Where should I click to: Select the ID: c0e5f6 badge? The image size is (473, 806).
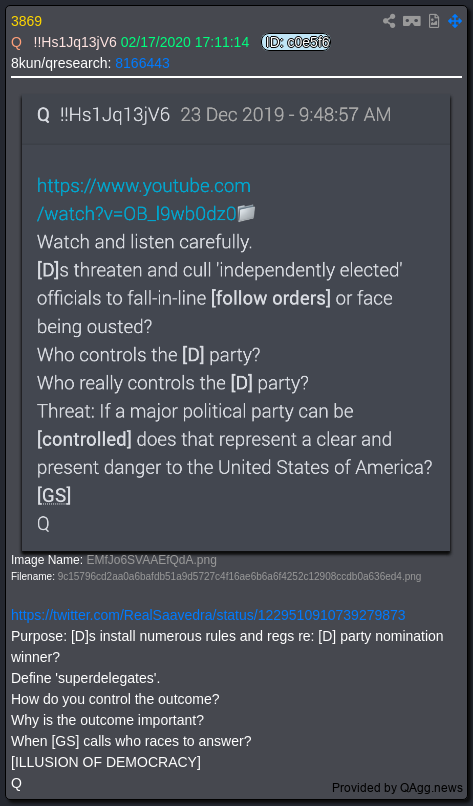point(296,42)
